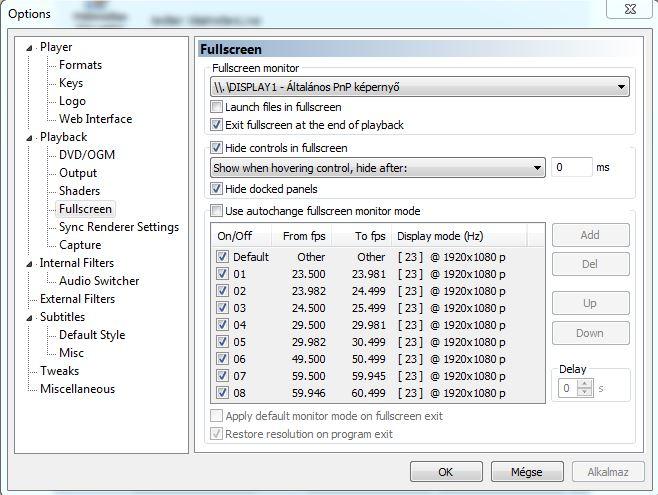Open the DVD/OGM settings page
658x495 pixels.
pyautogui.click(x=87, y=155)
